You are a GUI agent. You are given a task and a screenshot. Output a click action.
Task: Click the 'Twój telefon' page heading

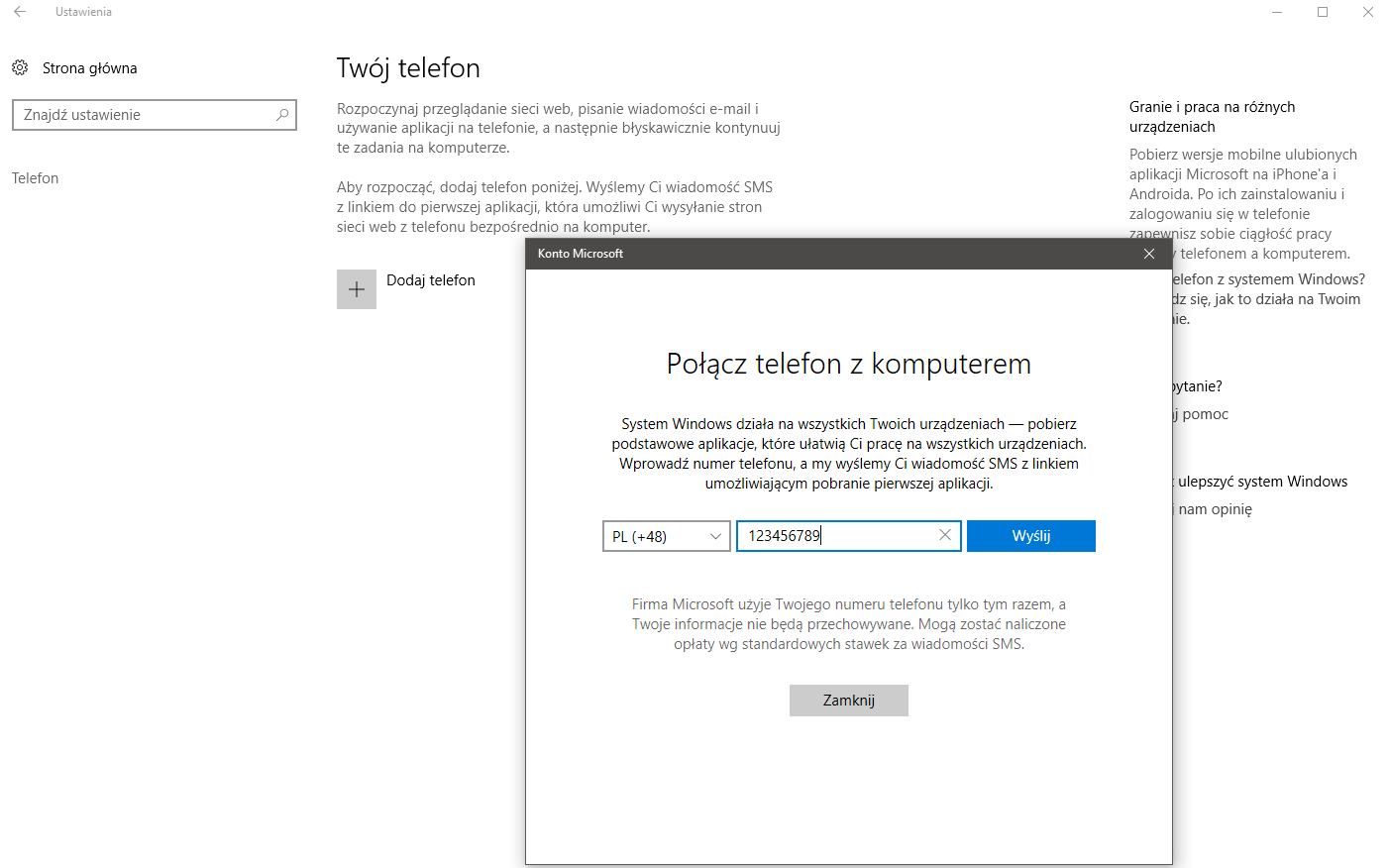[x=408, y=68]
